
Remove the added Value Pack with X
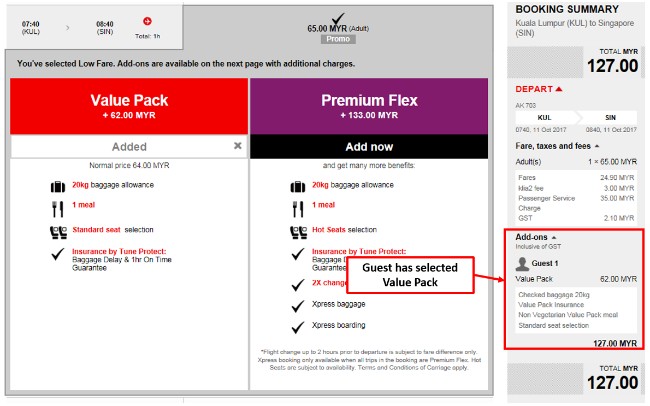237,145
